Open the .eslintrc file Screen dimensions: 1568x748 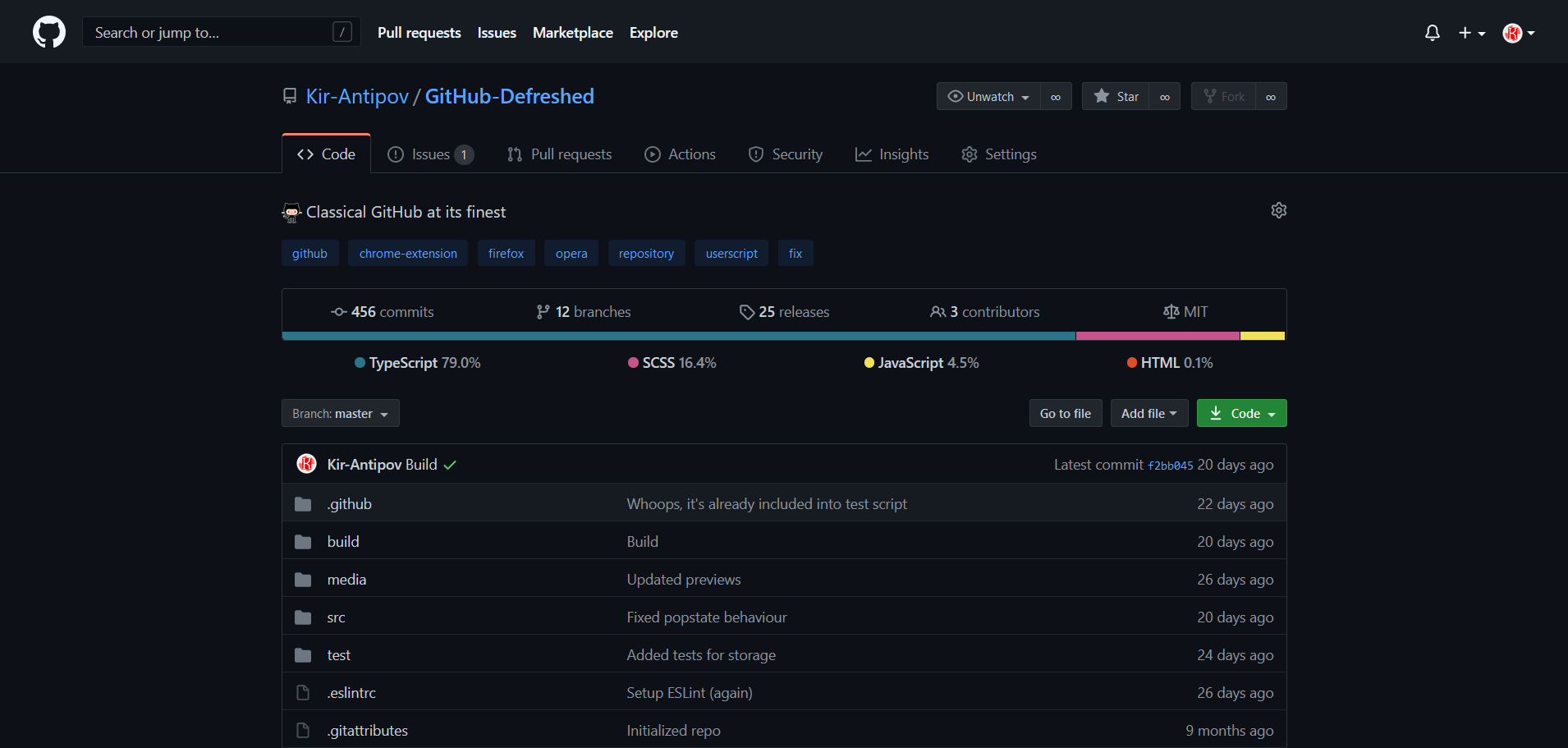tap(351, 693)
